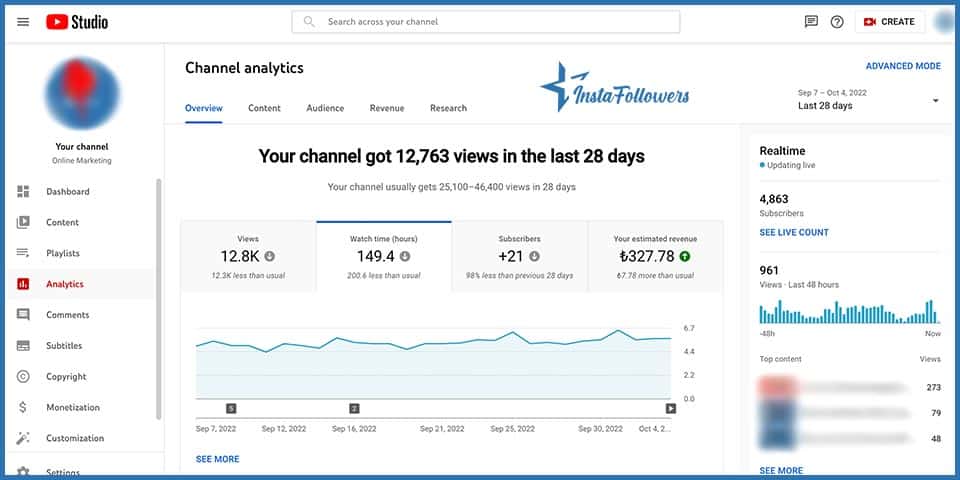Click the YouTube Studio logo
The width and height of the screenshot is (960, 480).
(77, 22)
